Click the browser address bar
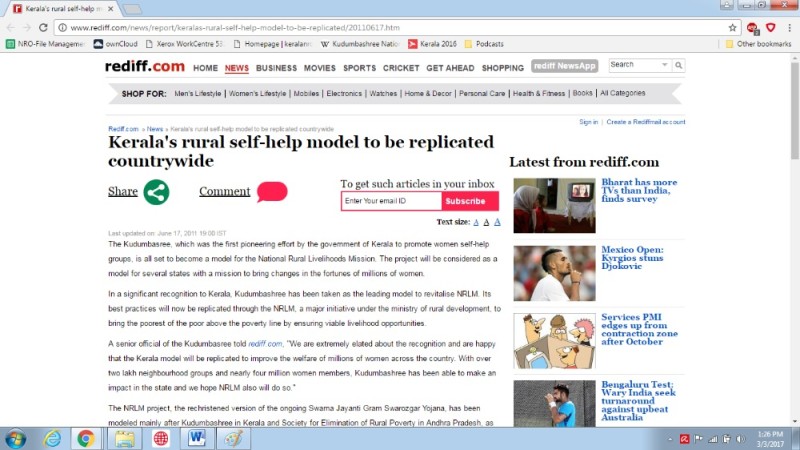This screenshot has width=800, height=450. pos(393,28)
